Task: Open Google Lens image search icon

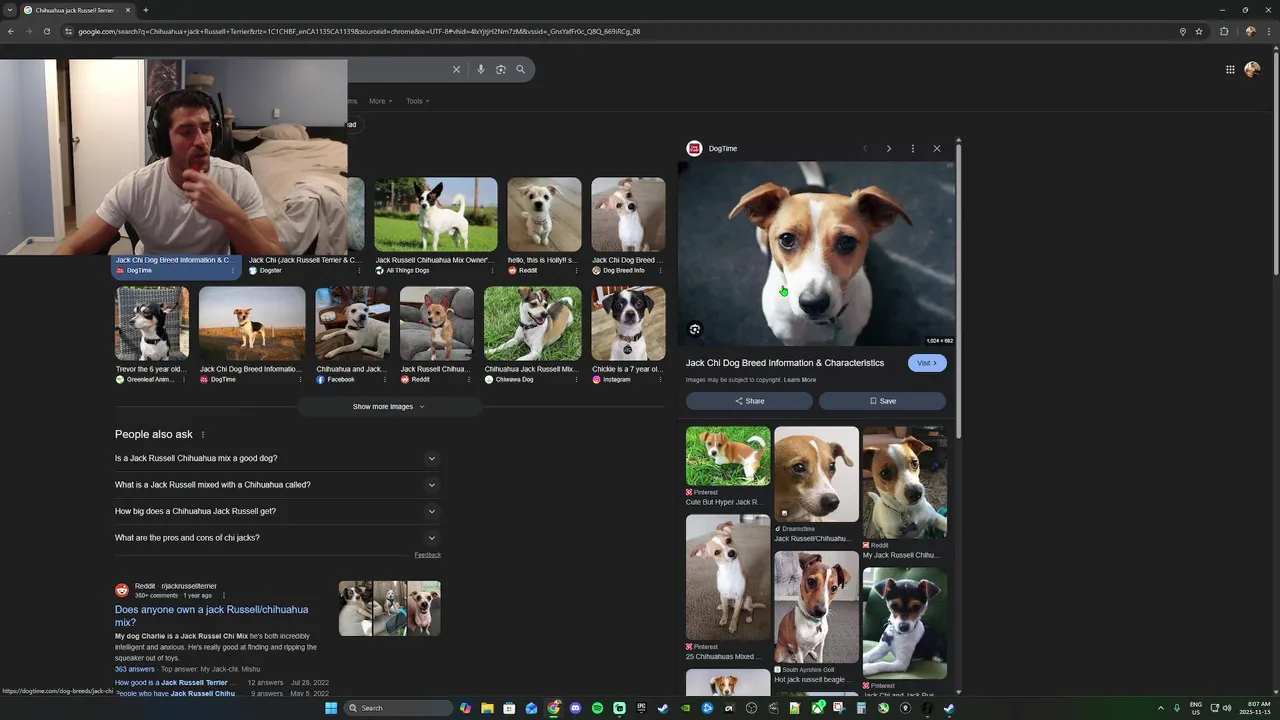Action: click(x=501, y=69)
